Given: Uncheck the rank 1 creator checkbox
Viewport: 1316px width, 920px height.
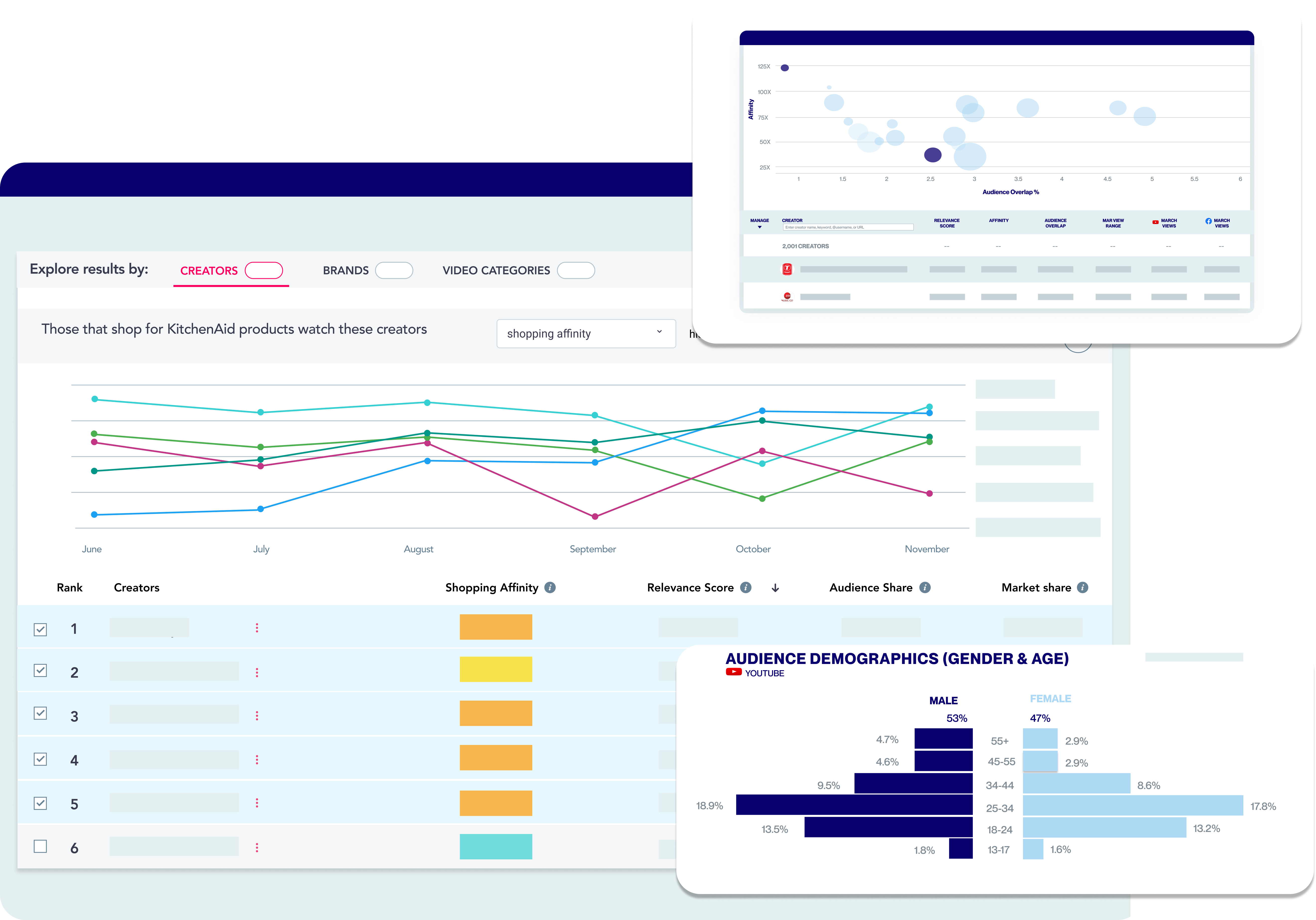Looking at the screenshot, I should 40,629.
